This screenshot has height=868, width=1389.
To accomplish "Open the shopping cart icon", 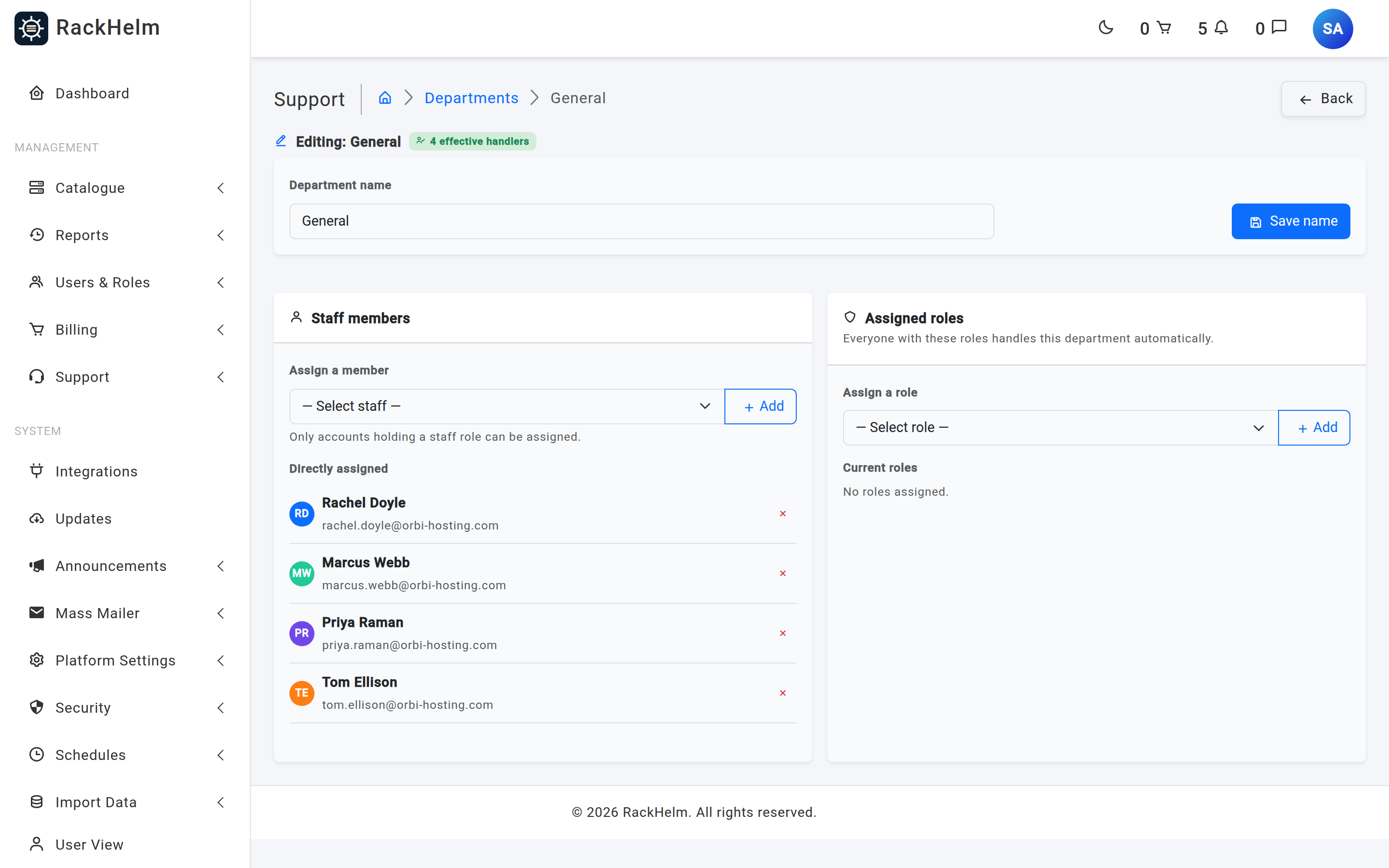I will pyautogui.click(x=1163, y=27).
